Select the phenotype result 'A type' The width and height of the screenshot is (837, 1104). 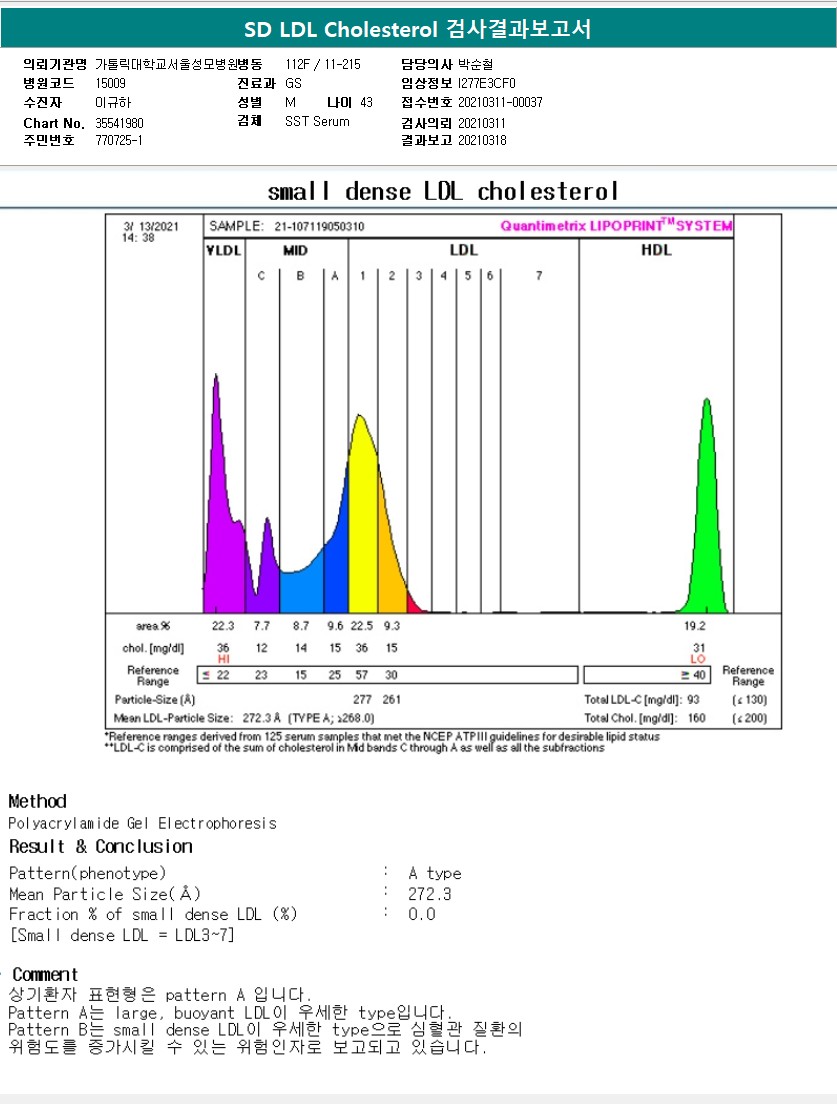pyautogui.click(x=434, y=873)
